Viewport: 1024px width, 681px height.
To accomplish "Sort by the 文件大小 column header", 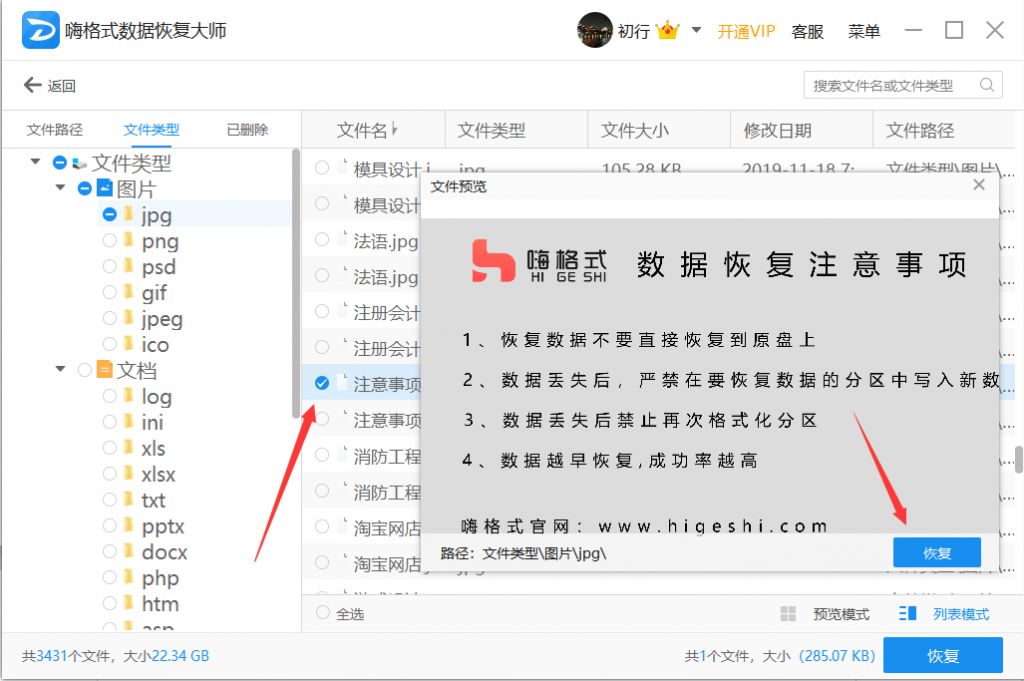I will tap(659, 130).
